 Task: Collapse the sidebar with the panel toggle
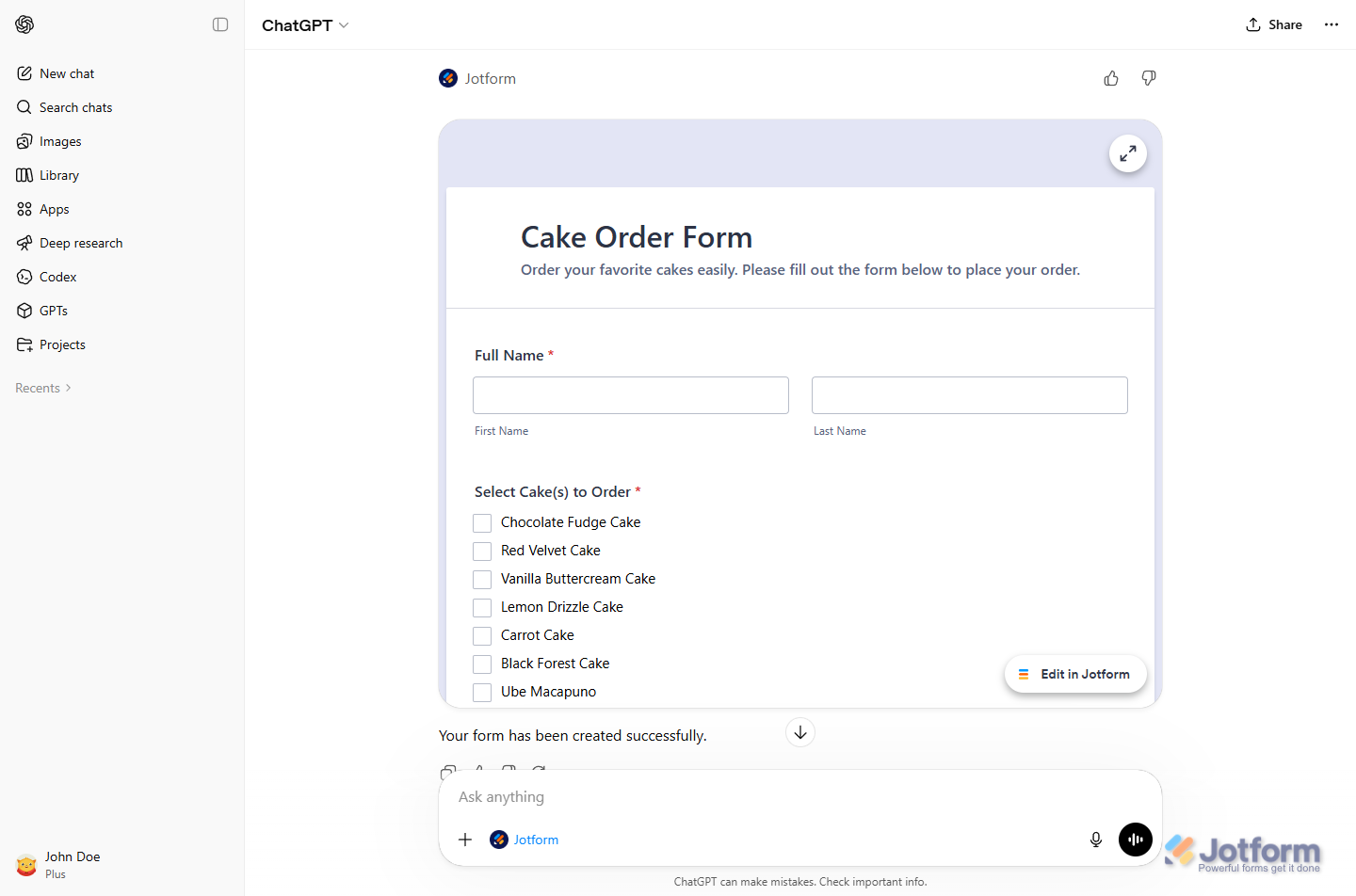(220, 24)
